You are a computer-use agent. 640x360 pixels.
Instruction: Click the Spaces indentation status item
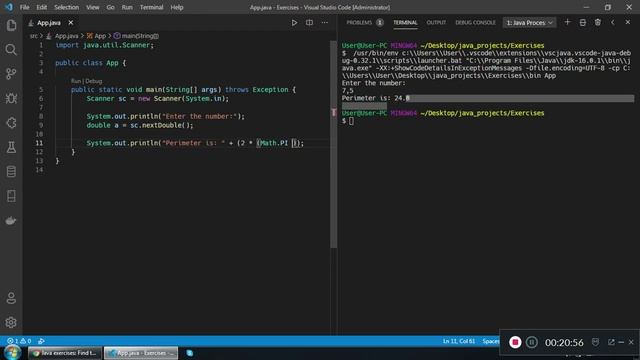490,341
